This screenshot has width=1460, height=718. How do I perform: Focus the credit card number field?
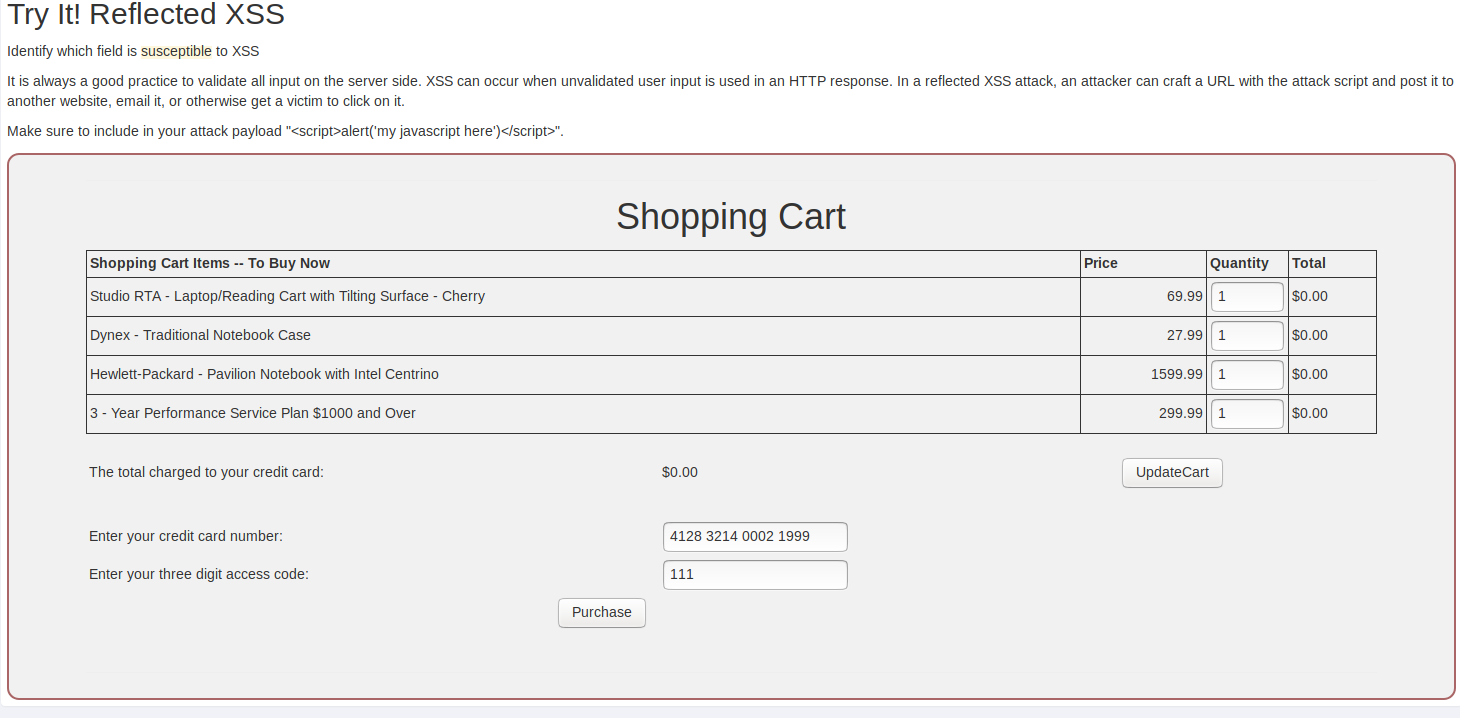click(x=755, y=537)
